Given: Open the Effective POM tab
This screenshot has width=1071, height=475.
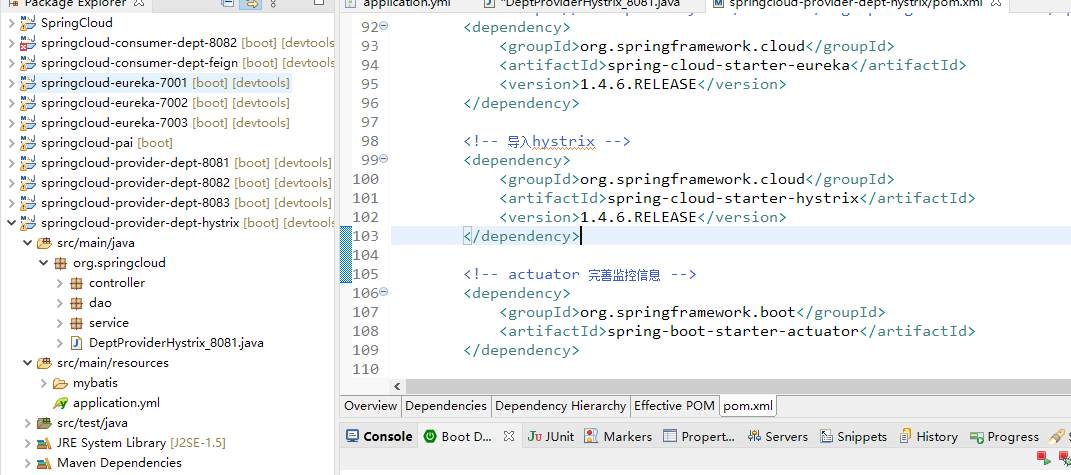Looking at the screenshot, I should [x=674, y=406].
